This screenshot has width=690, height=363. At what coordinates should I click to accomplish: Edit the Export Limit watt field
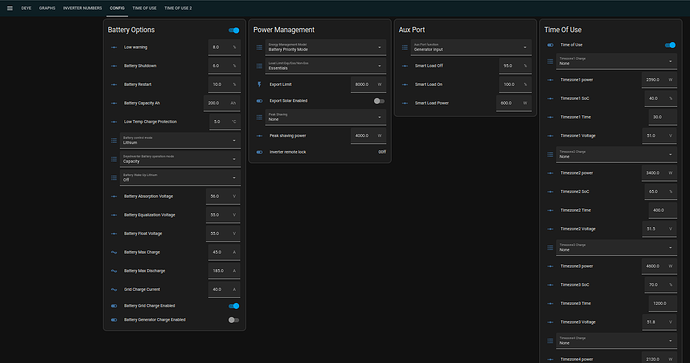tap(368, 84)
